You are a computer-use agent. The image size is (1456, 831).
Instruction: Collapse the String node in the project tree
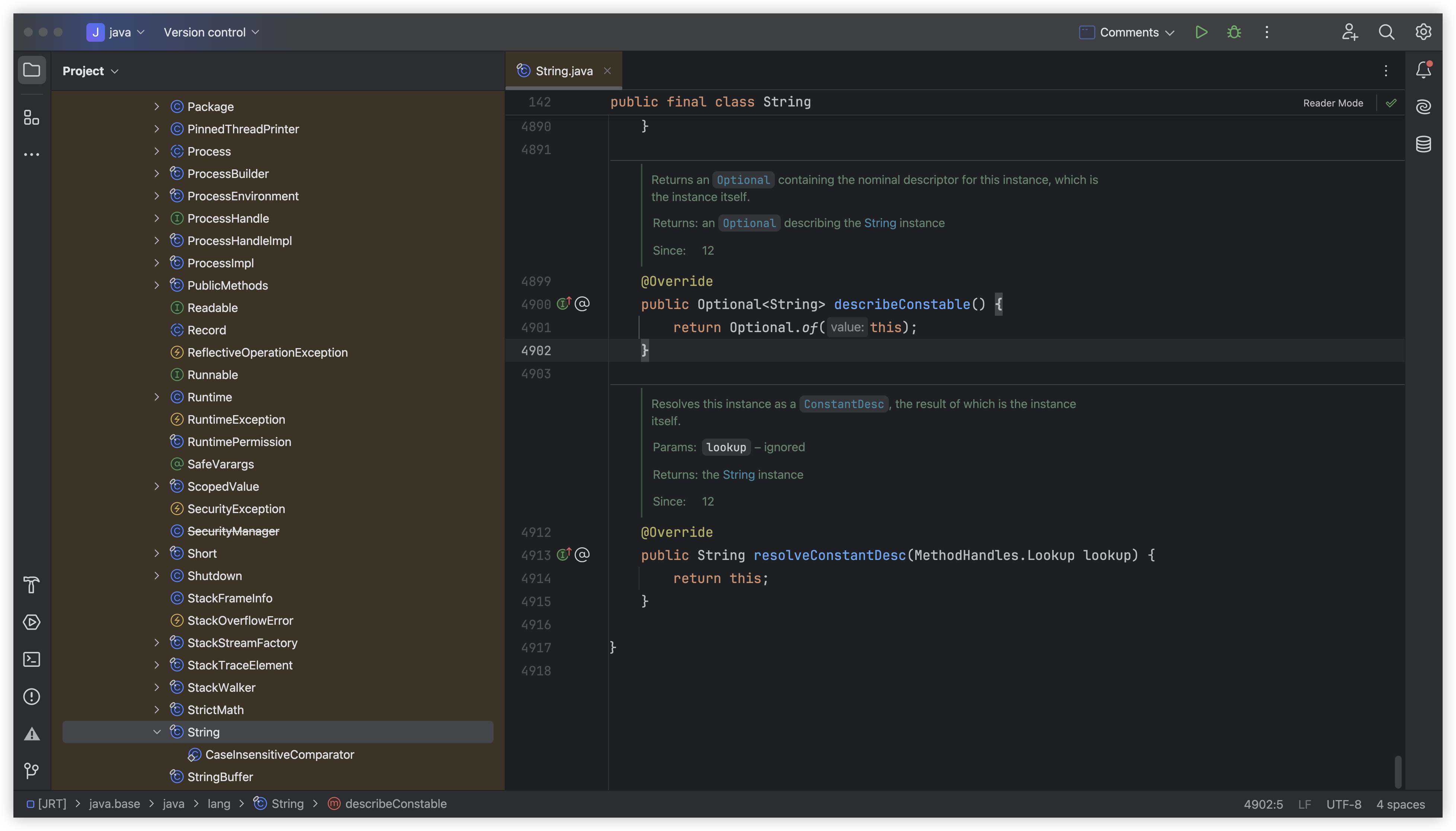(157, 732)
